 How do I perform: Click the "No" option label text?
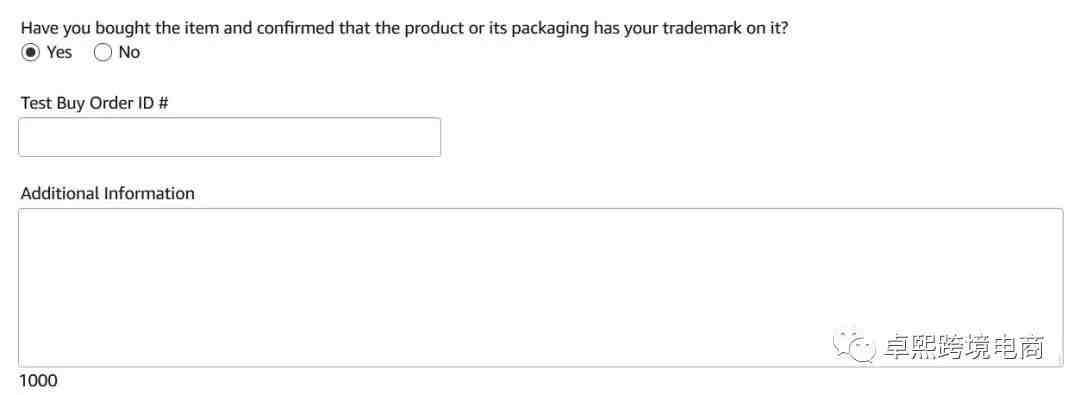(129, 52)
